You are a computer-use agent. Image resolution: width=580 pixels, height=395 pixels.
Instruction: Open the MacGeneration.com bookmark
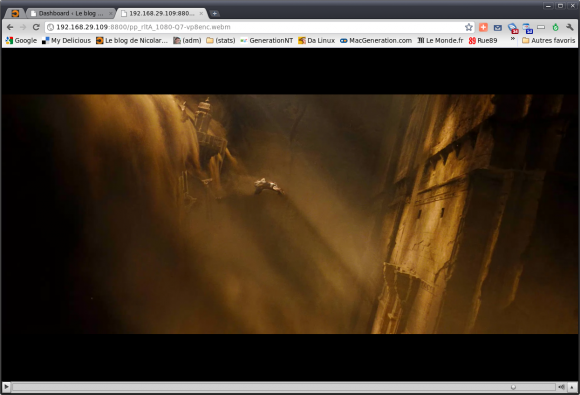click(376, 40)
